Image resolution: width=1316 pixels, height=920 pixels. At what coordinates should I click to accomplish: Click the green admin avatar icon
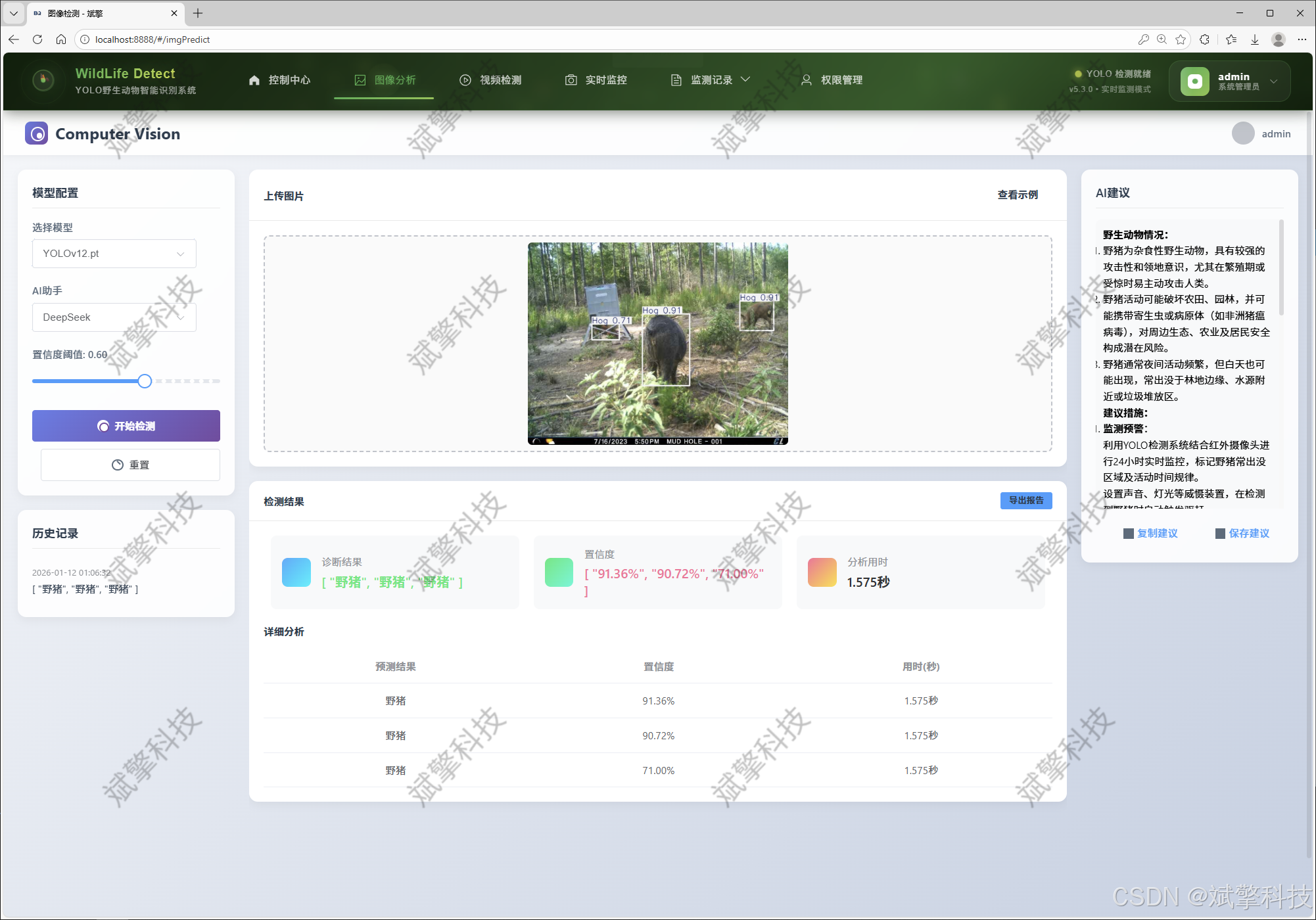click(x=1194, y=81)
